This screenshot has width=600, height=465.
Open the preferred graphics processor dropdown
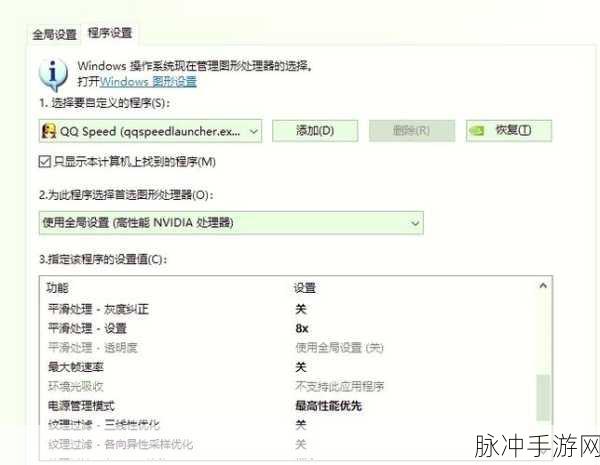click(231, 222)
